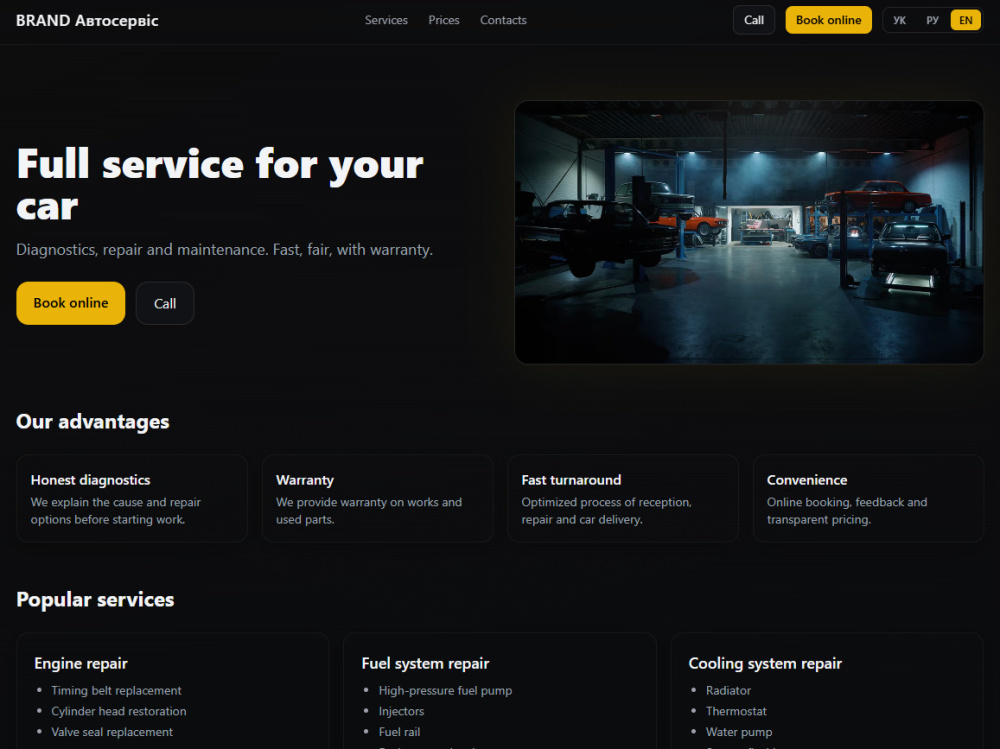
Task: Click 'Timing belt replacement' item
Action: point(116,690)
